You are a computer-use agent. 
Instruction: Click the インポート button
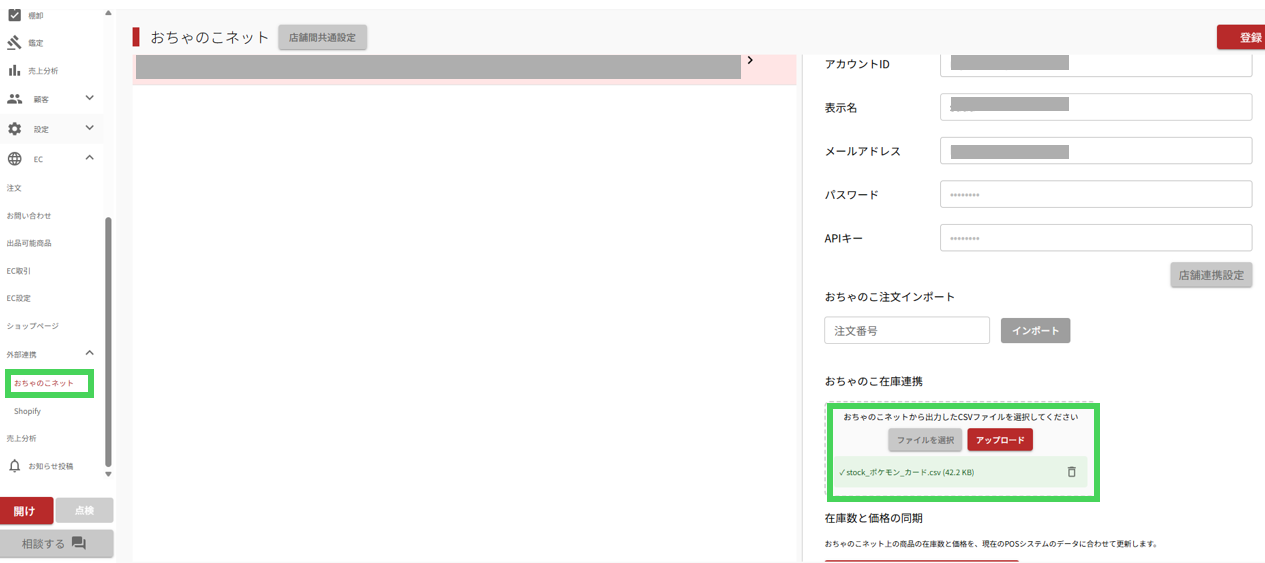[x=1035, y=331]
